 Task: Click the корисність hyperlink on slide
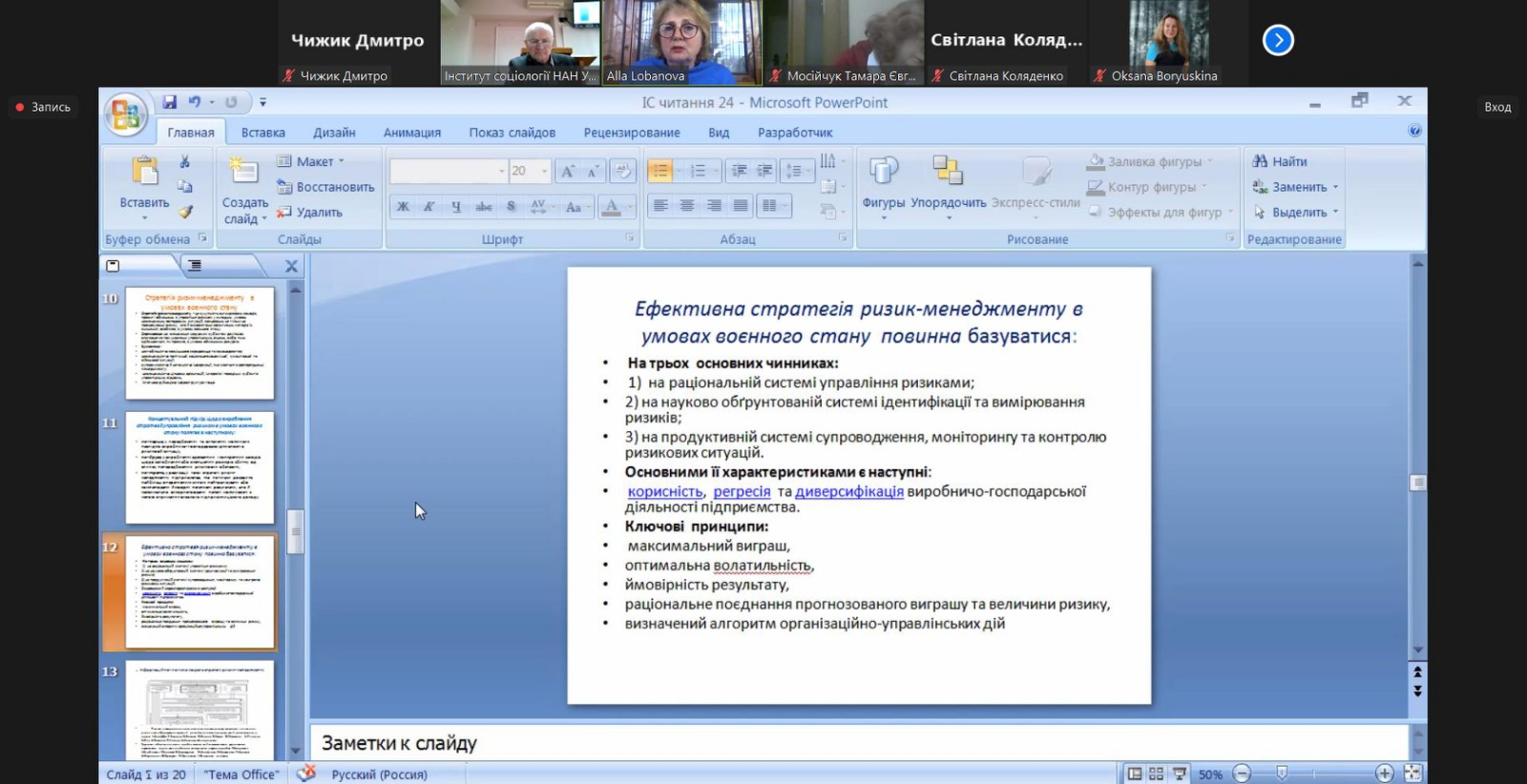(x=665, y=491)
